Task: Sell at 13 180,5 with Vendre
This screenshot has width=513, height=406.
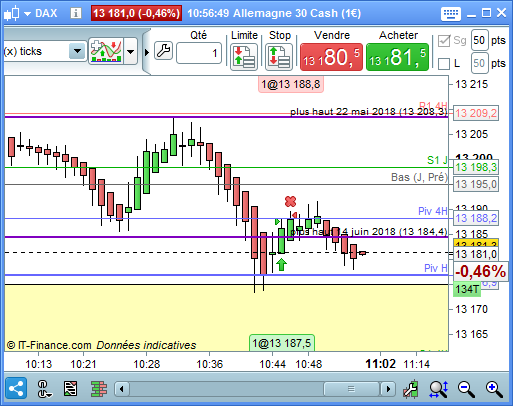Action: click(331, 57)
